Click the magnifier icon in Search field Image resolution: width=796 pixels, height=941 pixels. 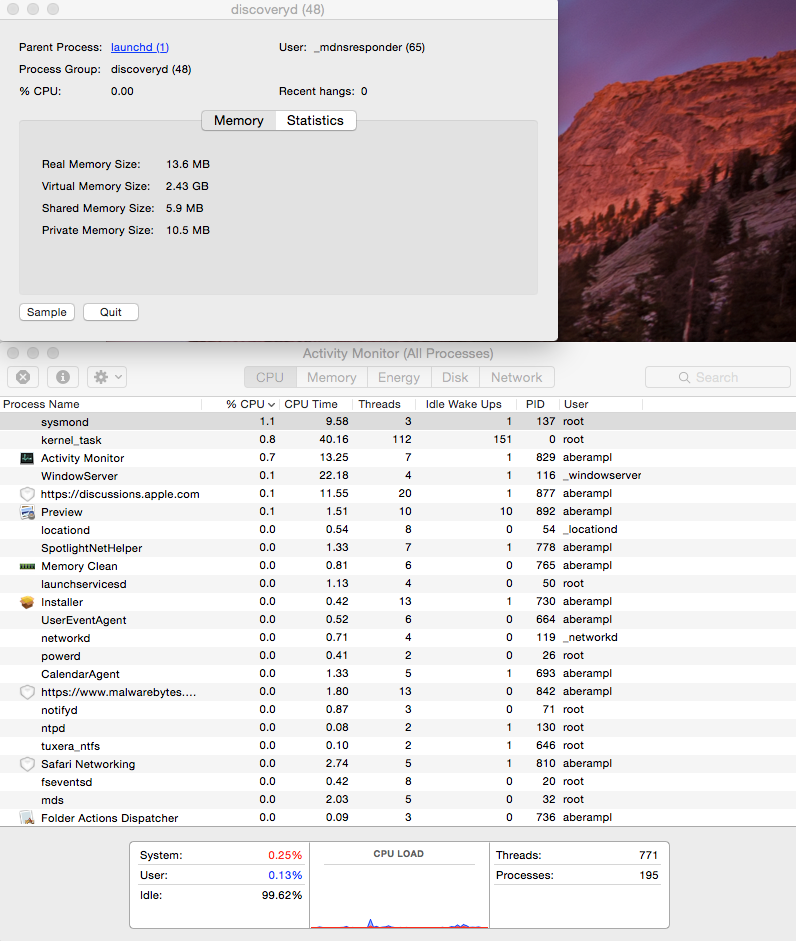tap(684, 377)
